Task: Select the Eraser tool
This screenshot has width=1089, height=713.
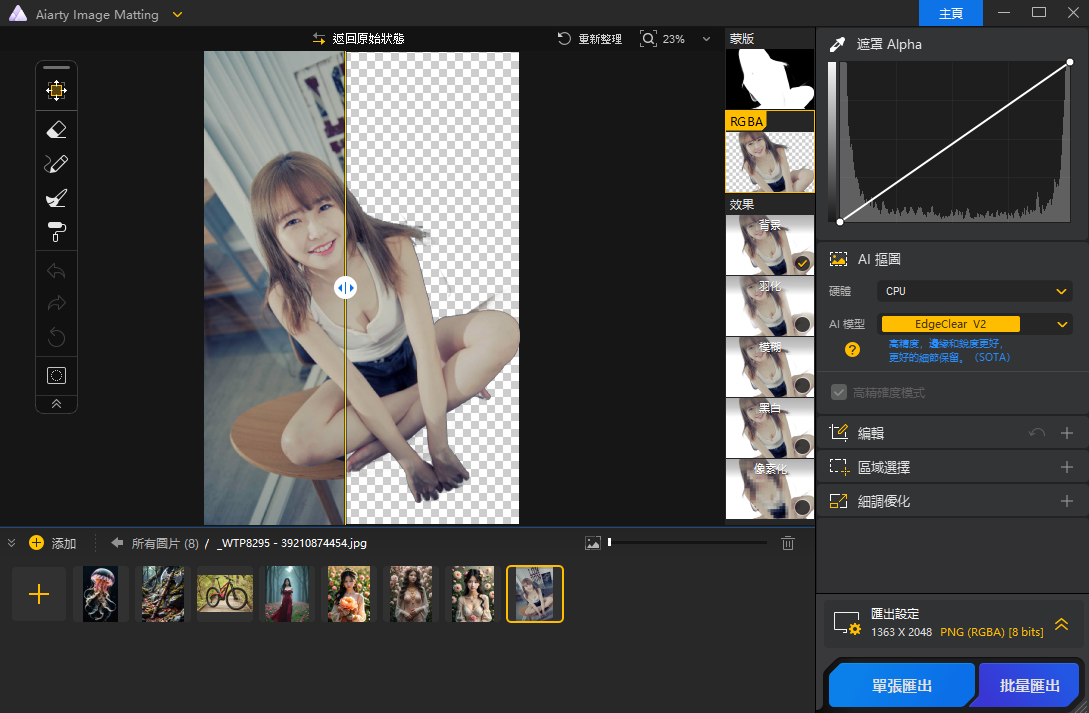Action: pos(56,129)
